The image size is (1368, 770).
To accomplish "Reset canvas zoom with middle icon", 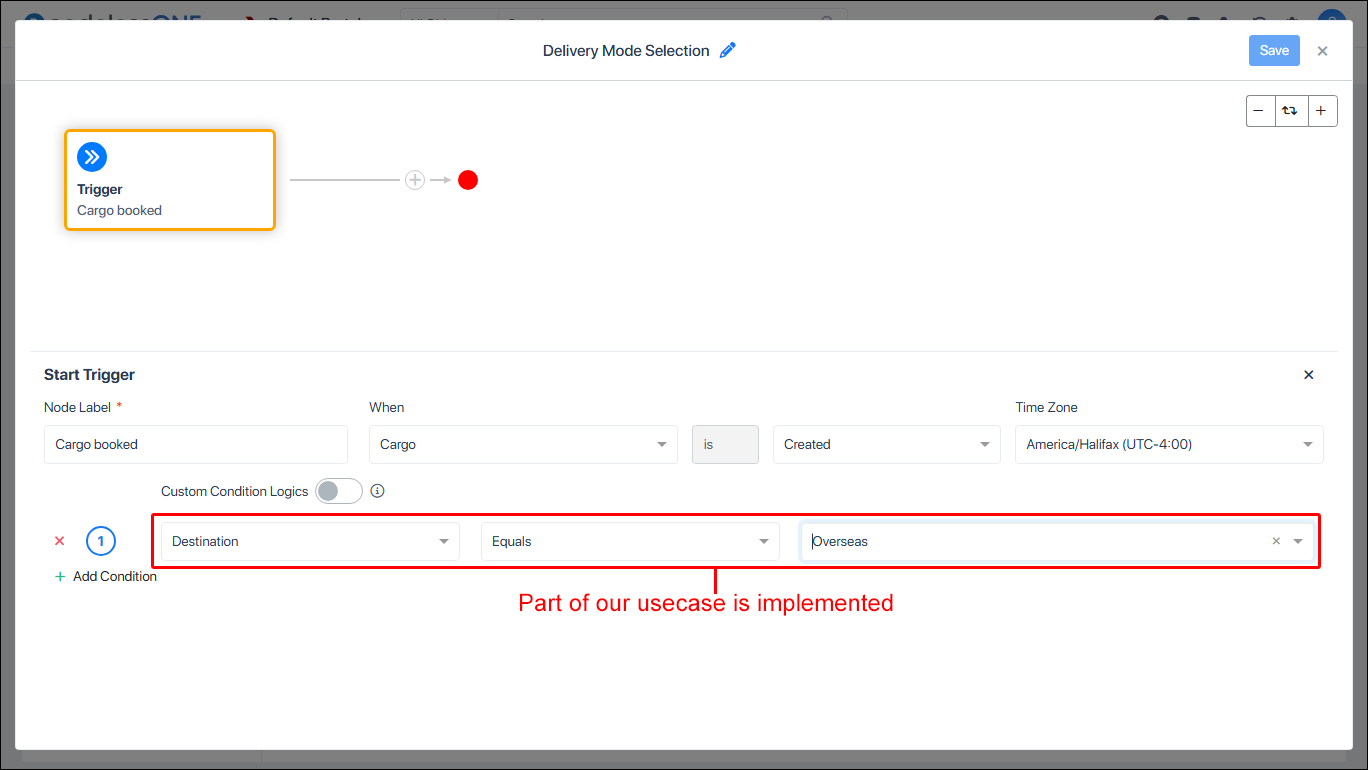I will pos(1291,111).
